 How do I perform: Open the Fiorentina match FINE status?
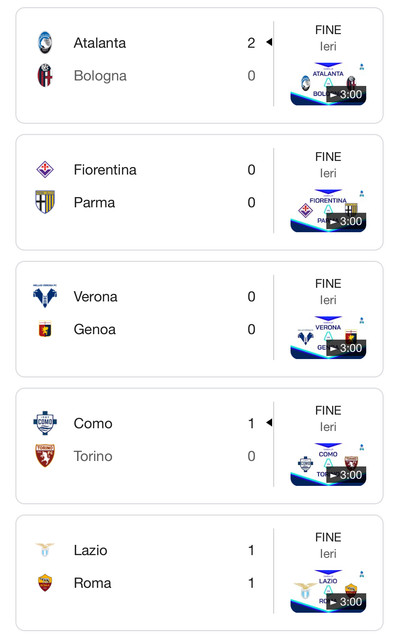point(328,157)
